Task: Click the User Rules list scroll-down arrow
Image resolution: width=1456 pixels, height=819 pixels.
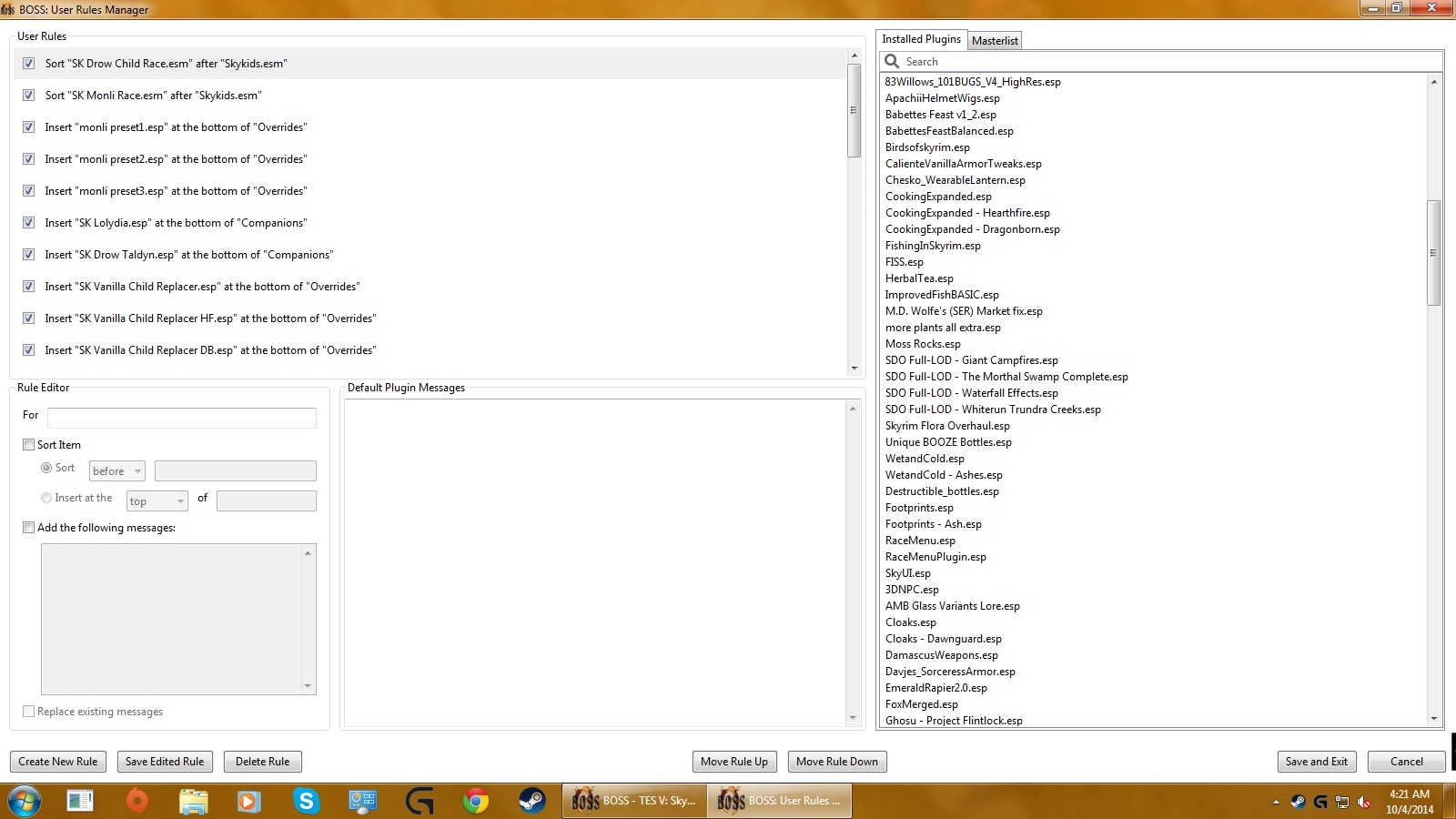Action: pyautogui.click(x=854, y=369)
